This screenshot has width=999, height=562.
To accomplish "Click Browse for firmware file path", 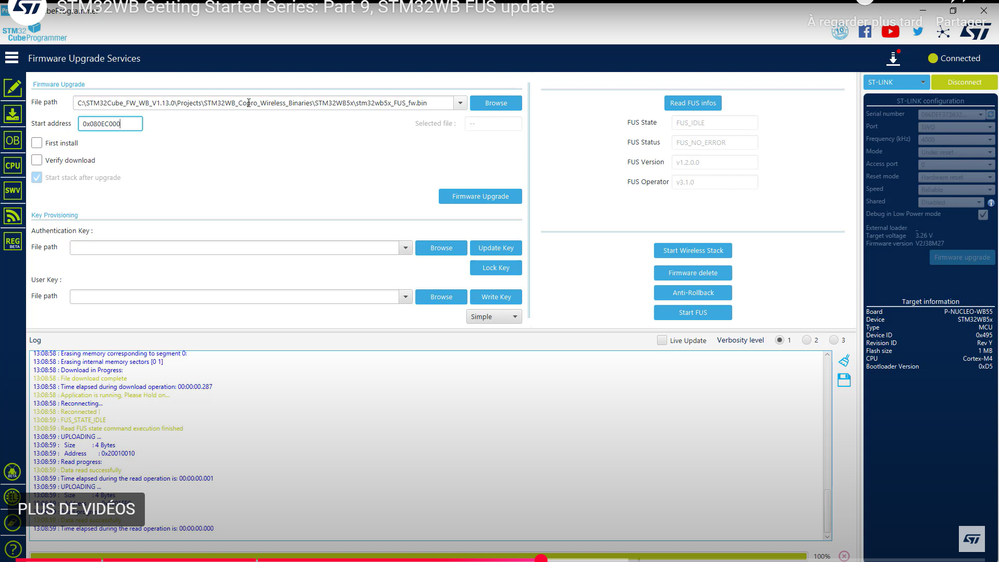I will pos(496,103).
